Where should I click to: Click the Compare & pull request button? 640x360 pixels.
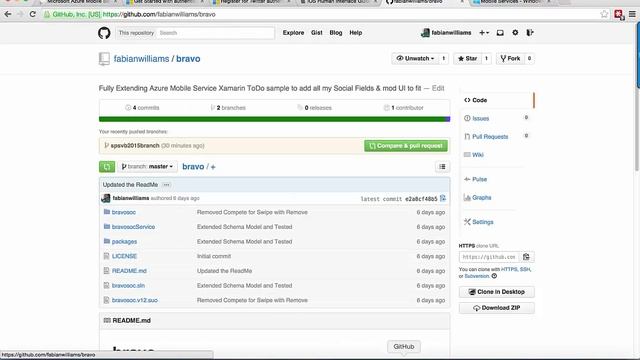click(x=406, y=146)
